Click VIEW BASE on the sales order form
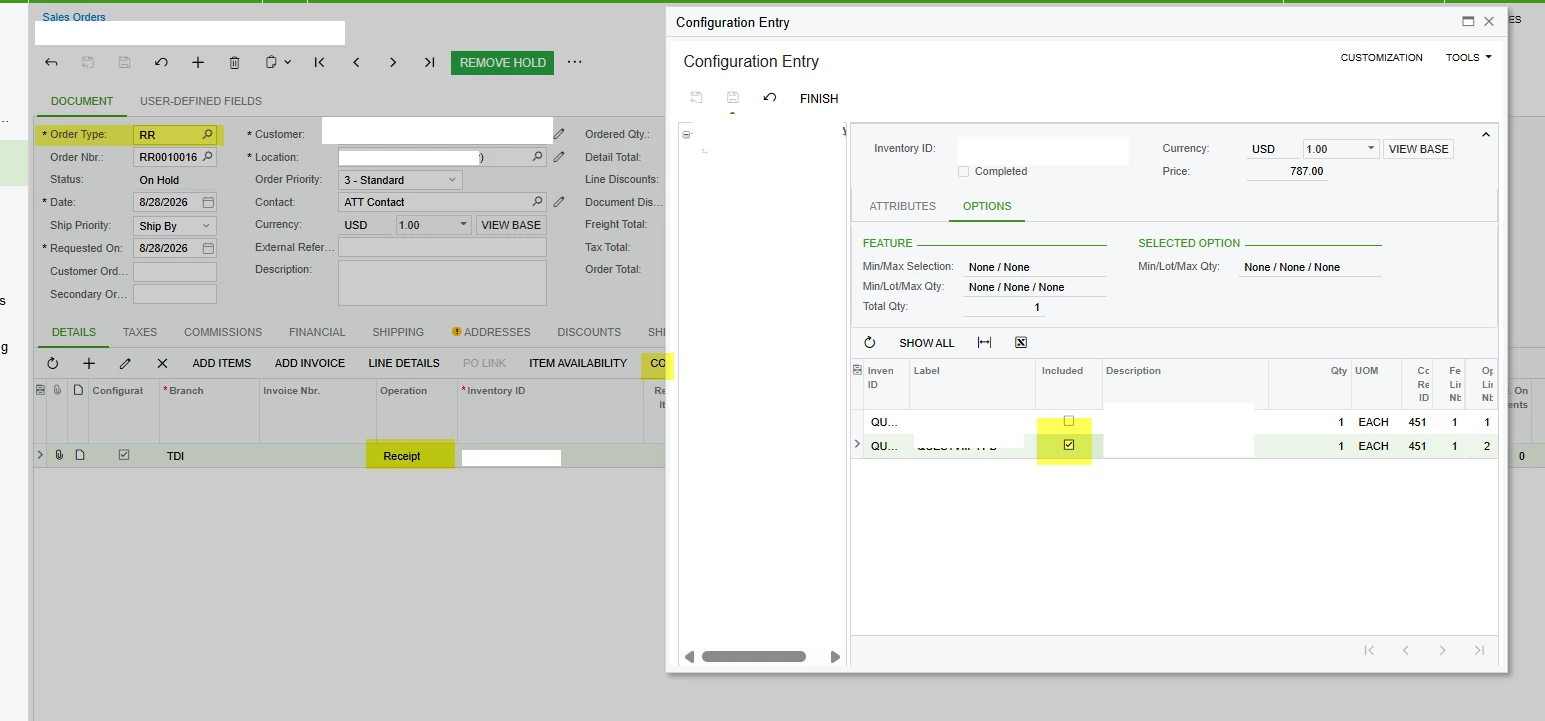This screenshot has width=1545, height=721. tap(511, 225)
